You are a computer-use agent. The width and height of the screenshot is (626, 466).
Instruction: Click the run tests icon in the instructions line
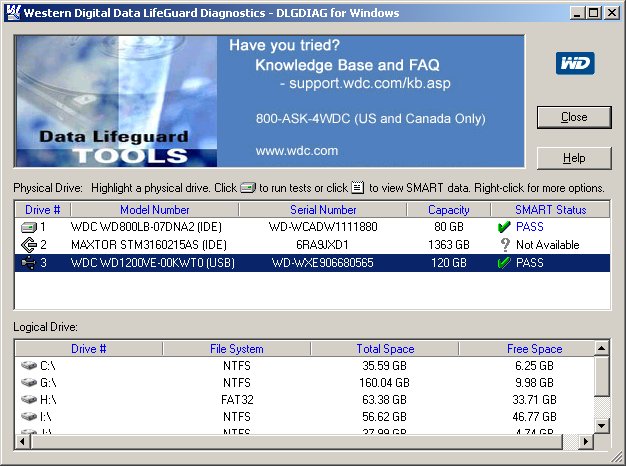pos(248,188)
